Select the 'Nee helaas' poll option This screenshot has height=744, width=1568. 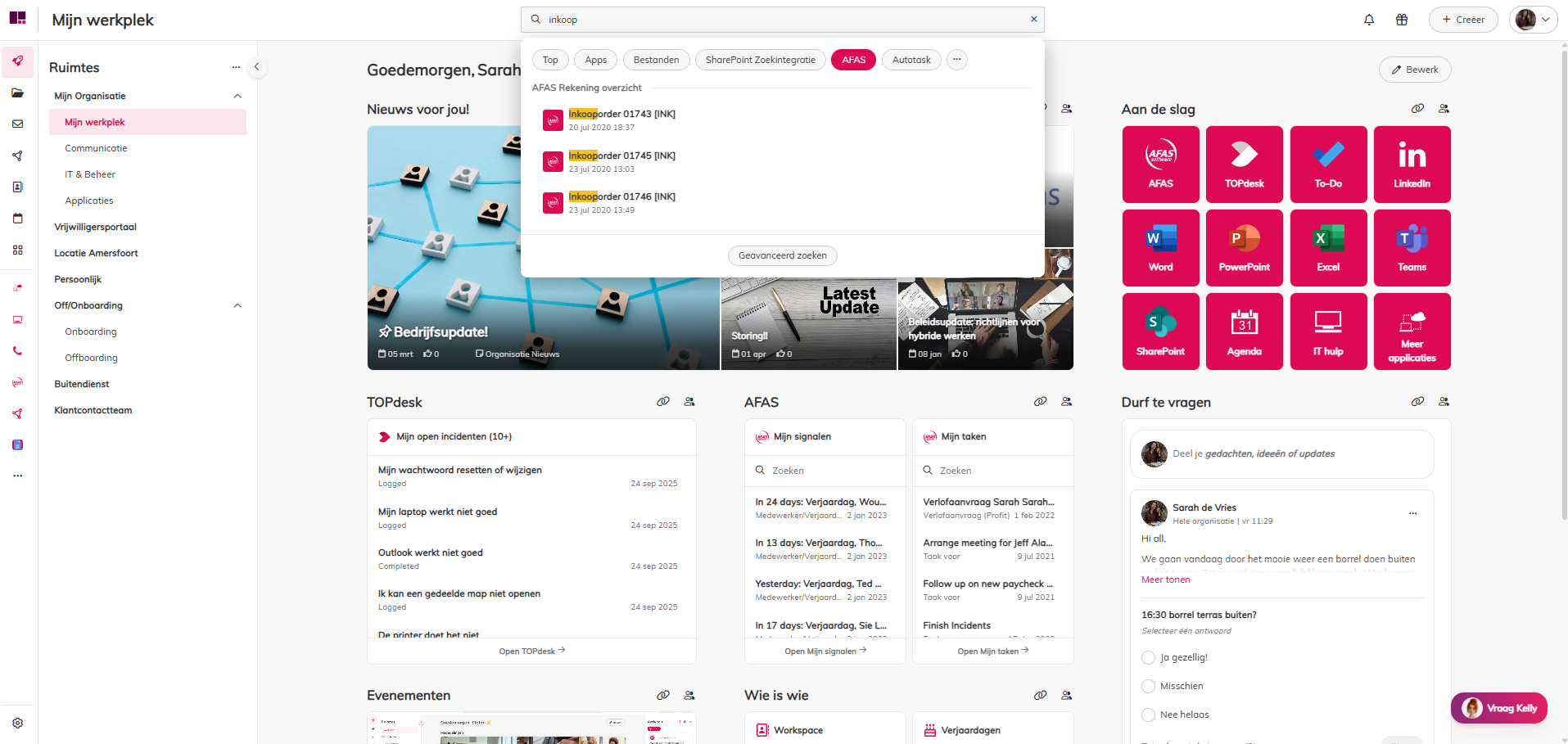1148,715
